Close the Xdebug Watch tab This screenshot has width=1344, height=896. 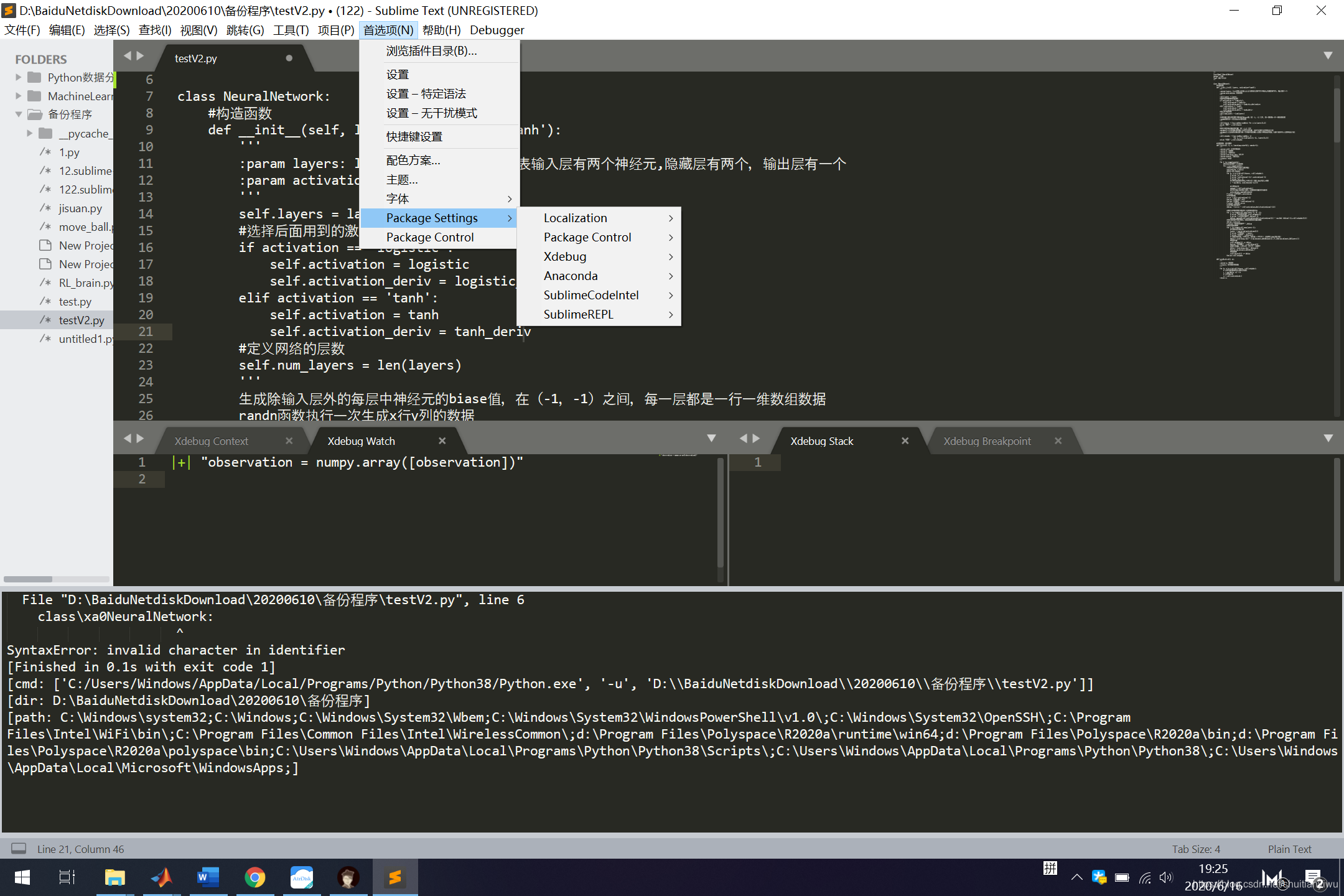pyautogui.click(x=442, y=441)
